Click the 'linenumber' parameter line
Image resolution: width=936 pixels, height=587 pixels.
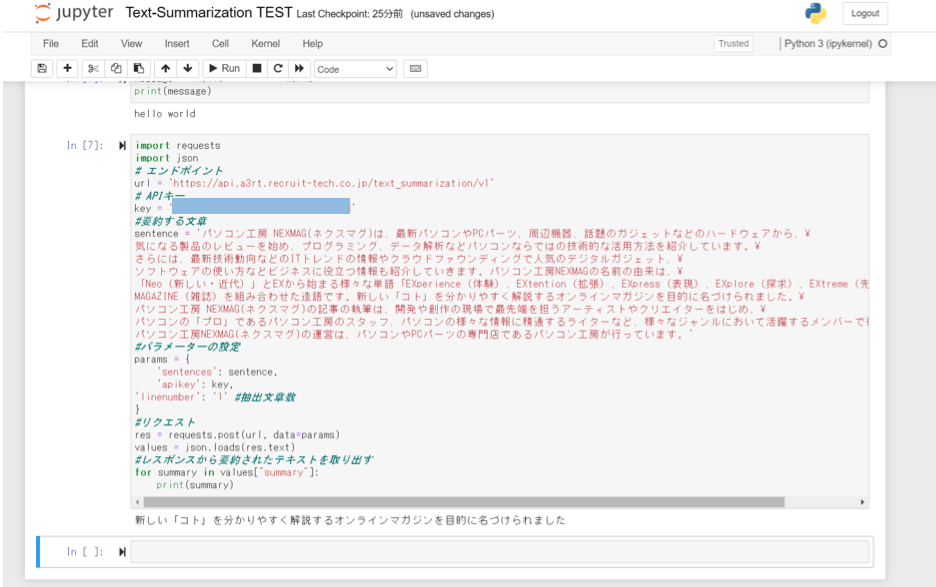coord(215,397)
